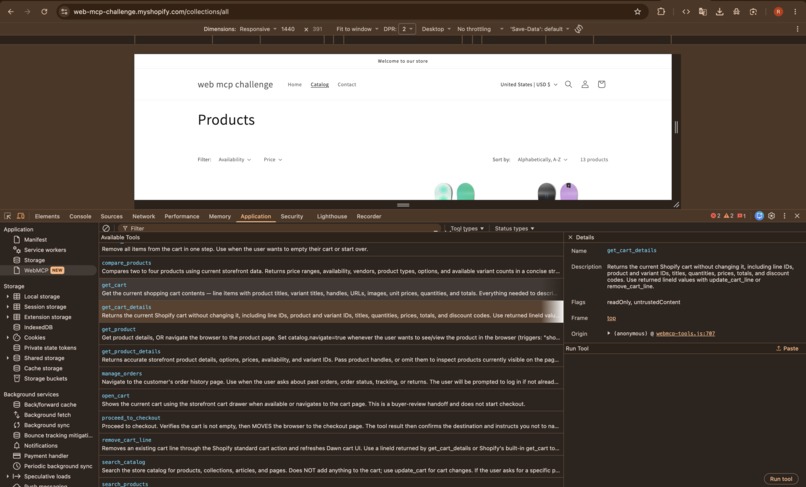Open the browser extensions puzzle icon
The image size is (806, 487).
(661, 11)
